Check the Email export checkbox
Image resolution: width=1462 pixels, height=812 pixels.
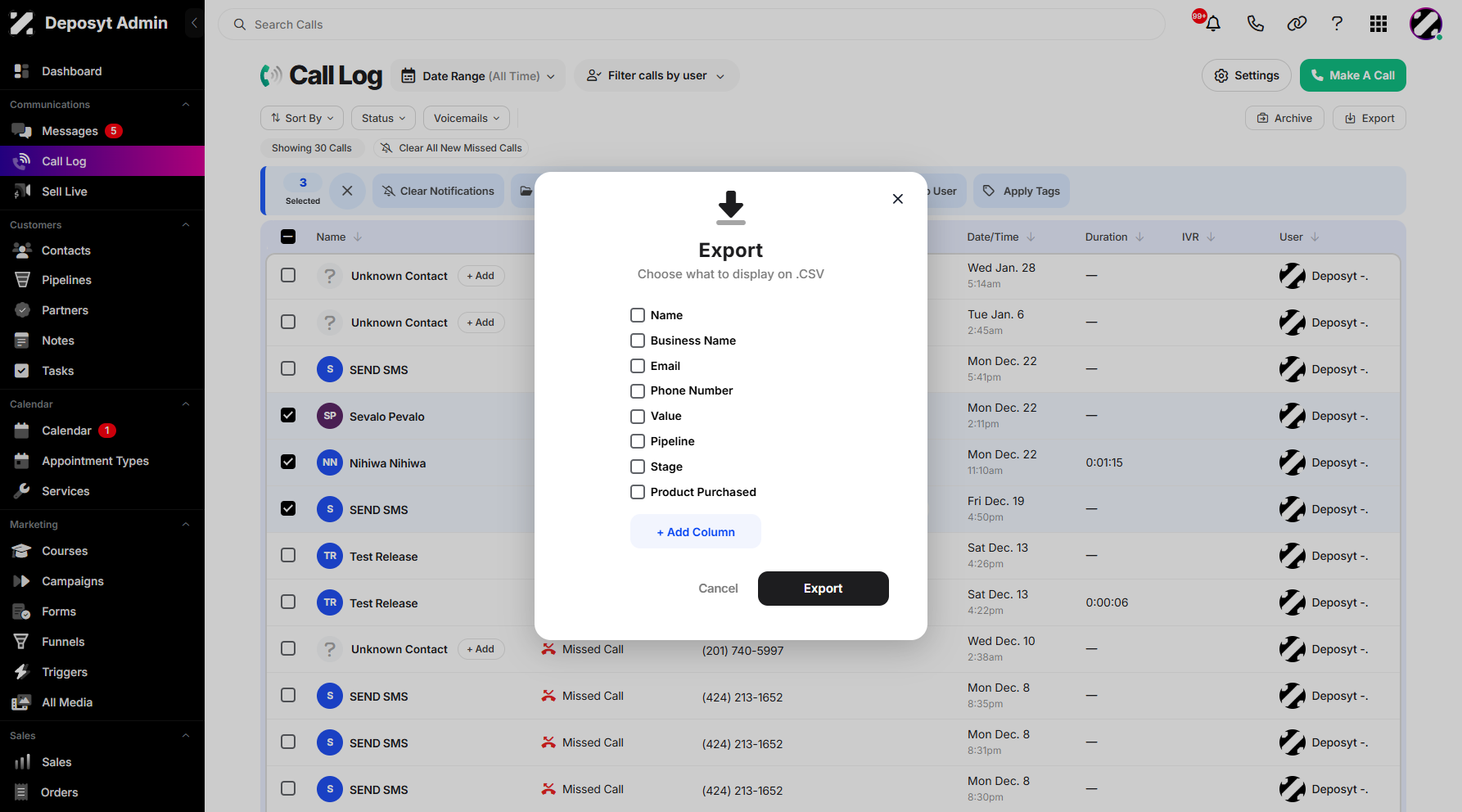click(638, 366)
